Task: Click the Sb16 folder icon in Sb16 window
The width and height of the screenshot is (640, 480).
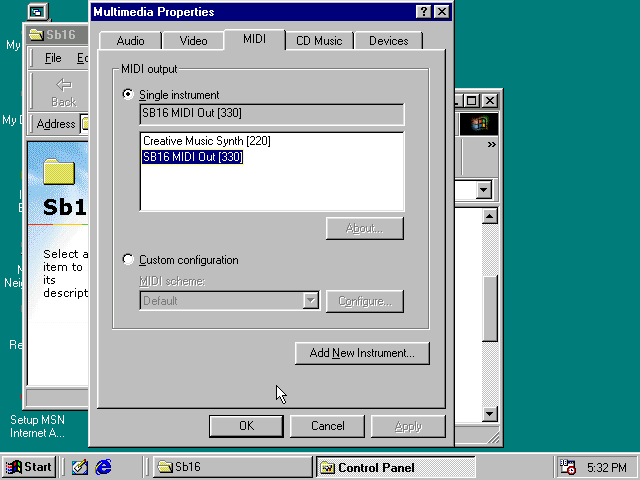Action: [x=59, y=172]
